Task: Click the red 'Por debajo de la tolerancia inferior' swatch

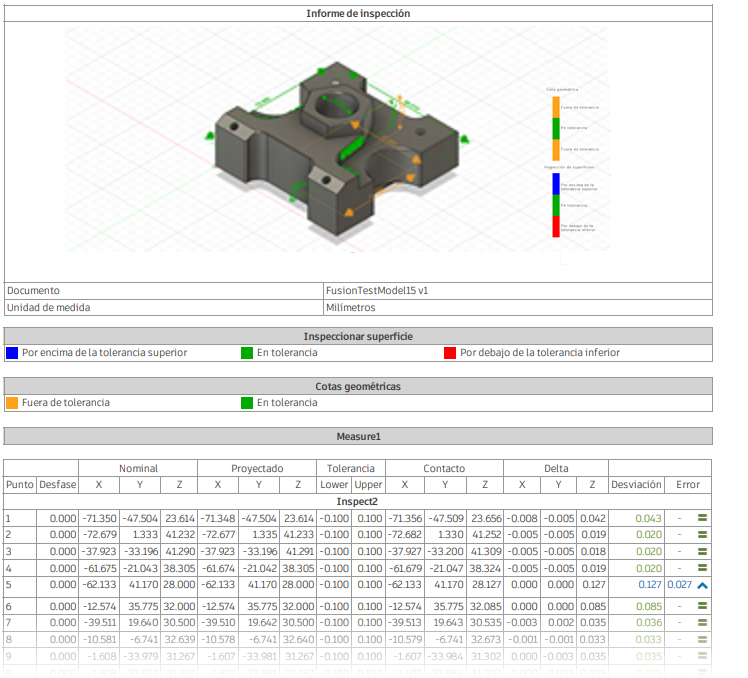Action: click(x=450, y=353)
